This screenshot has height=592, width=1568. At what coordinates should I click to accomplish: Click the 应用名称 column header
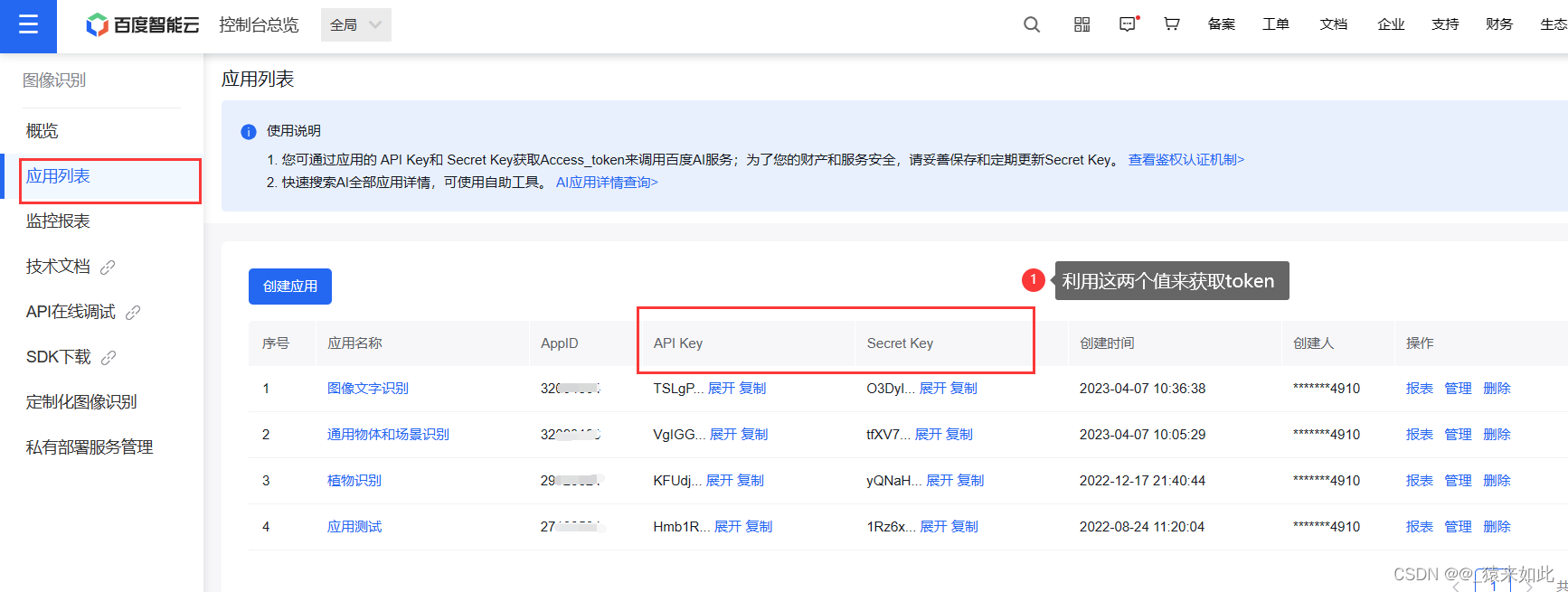354,343
